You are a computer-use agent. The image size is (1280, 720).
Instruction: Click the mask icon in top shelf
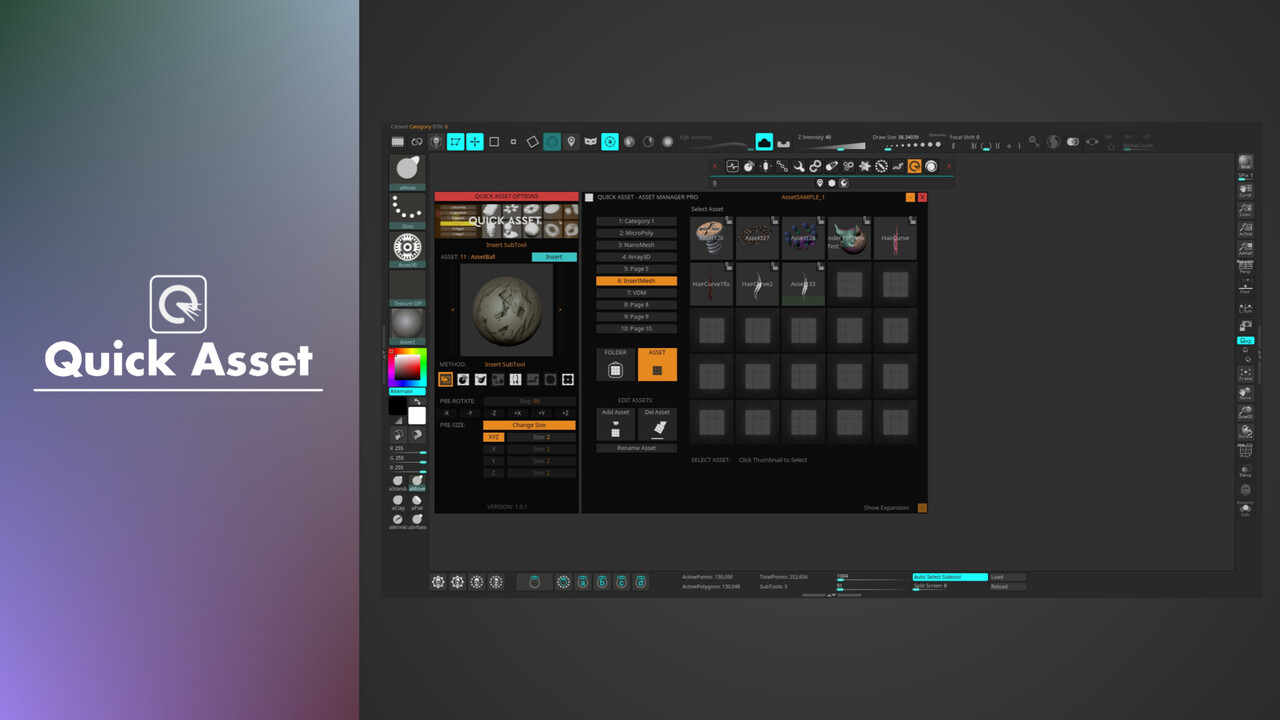point(590,142)
